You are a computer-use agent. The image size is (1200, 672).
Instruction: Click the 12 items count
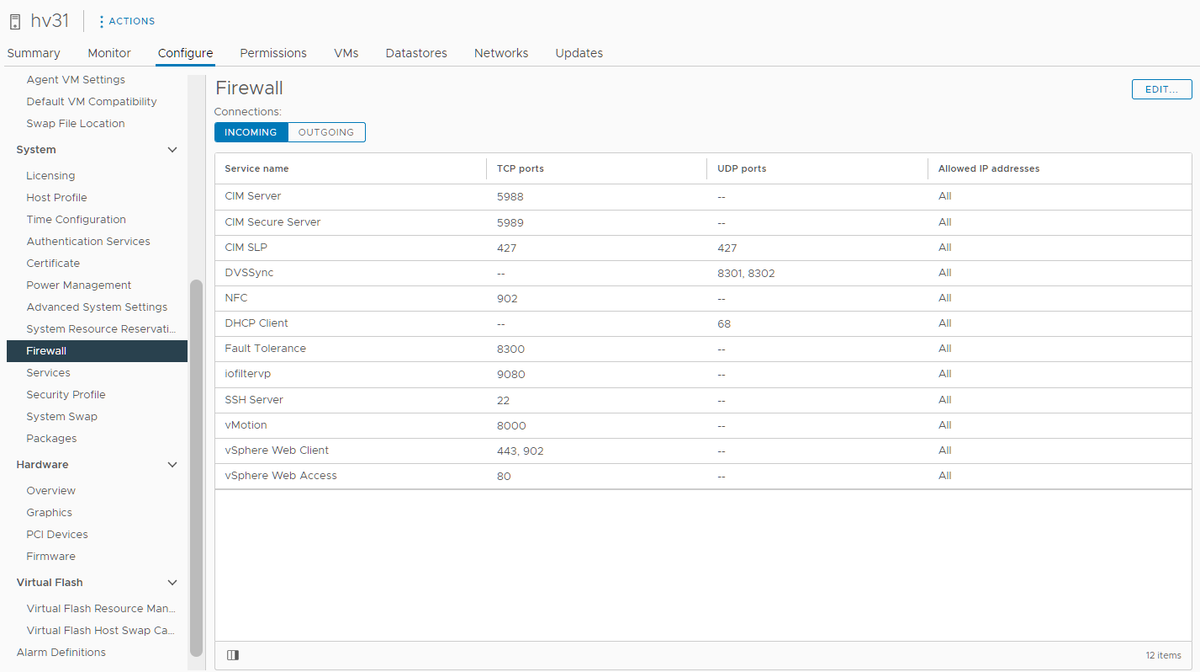tap(1163, 655)
